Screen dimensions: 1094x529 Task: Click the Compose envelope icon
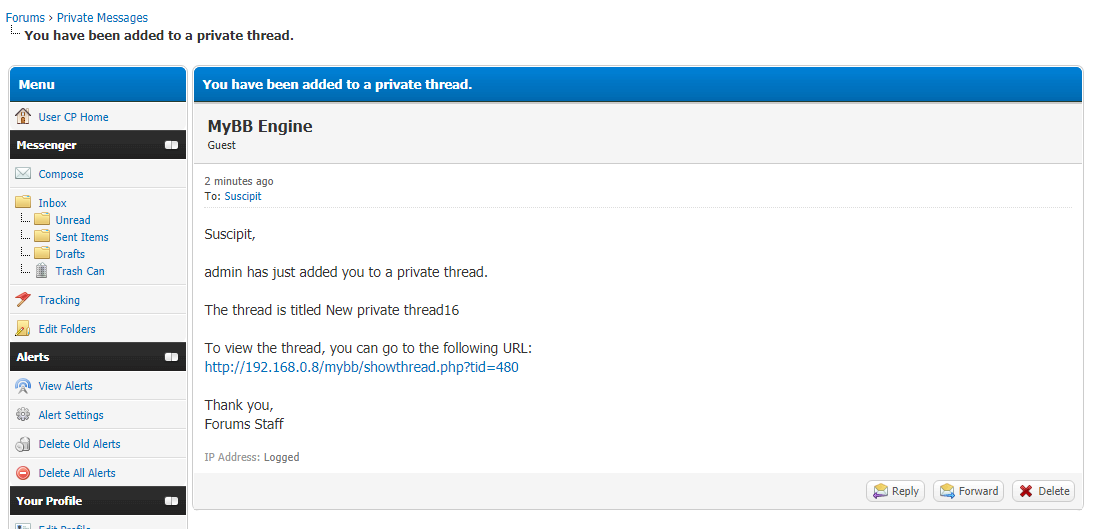click(23, 174)
